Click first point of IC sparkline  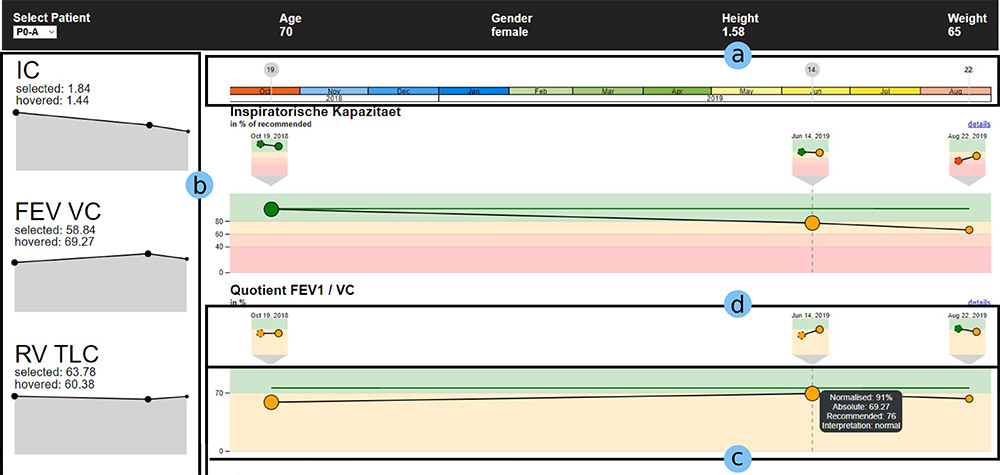16,113
